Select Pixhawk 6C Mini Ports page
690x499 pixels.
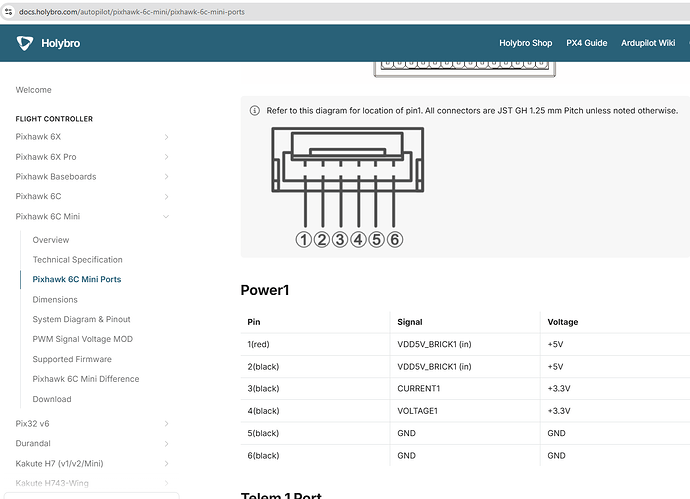click(x=77, y=279)
